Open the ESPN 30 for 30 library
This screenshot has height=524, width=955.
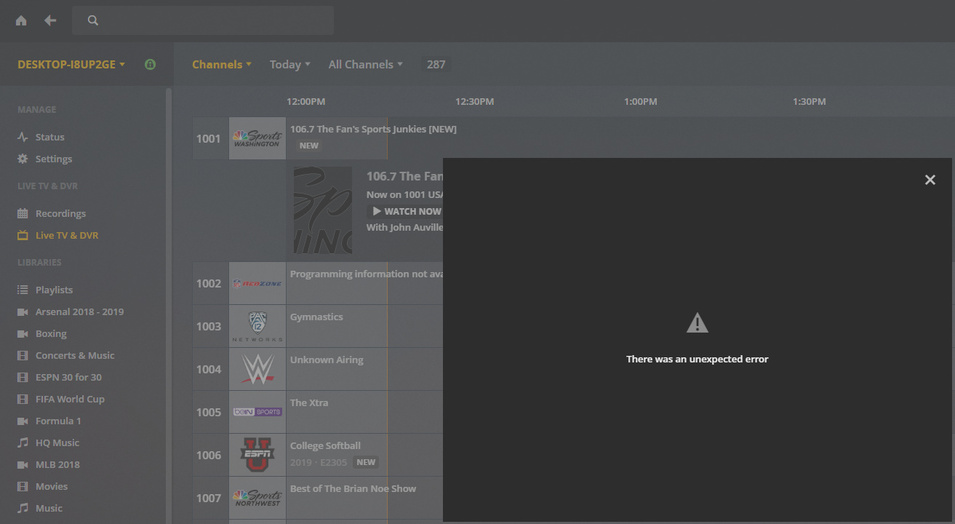(x=68, y=378)
